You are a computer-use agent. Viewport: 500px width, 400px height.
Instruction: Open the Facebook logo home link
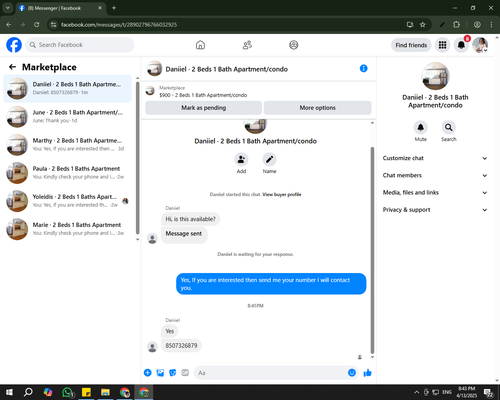click(14, 45)
